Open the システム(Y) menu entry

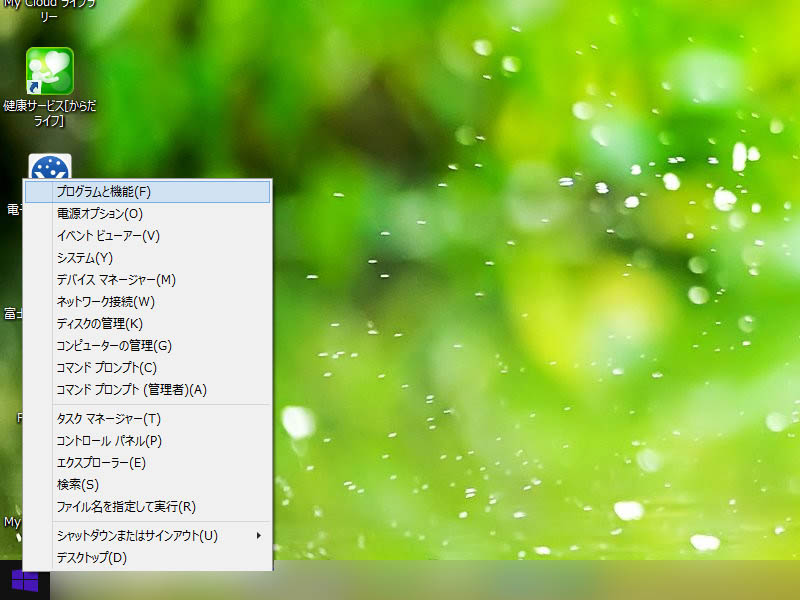(85, 257)
